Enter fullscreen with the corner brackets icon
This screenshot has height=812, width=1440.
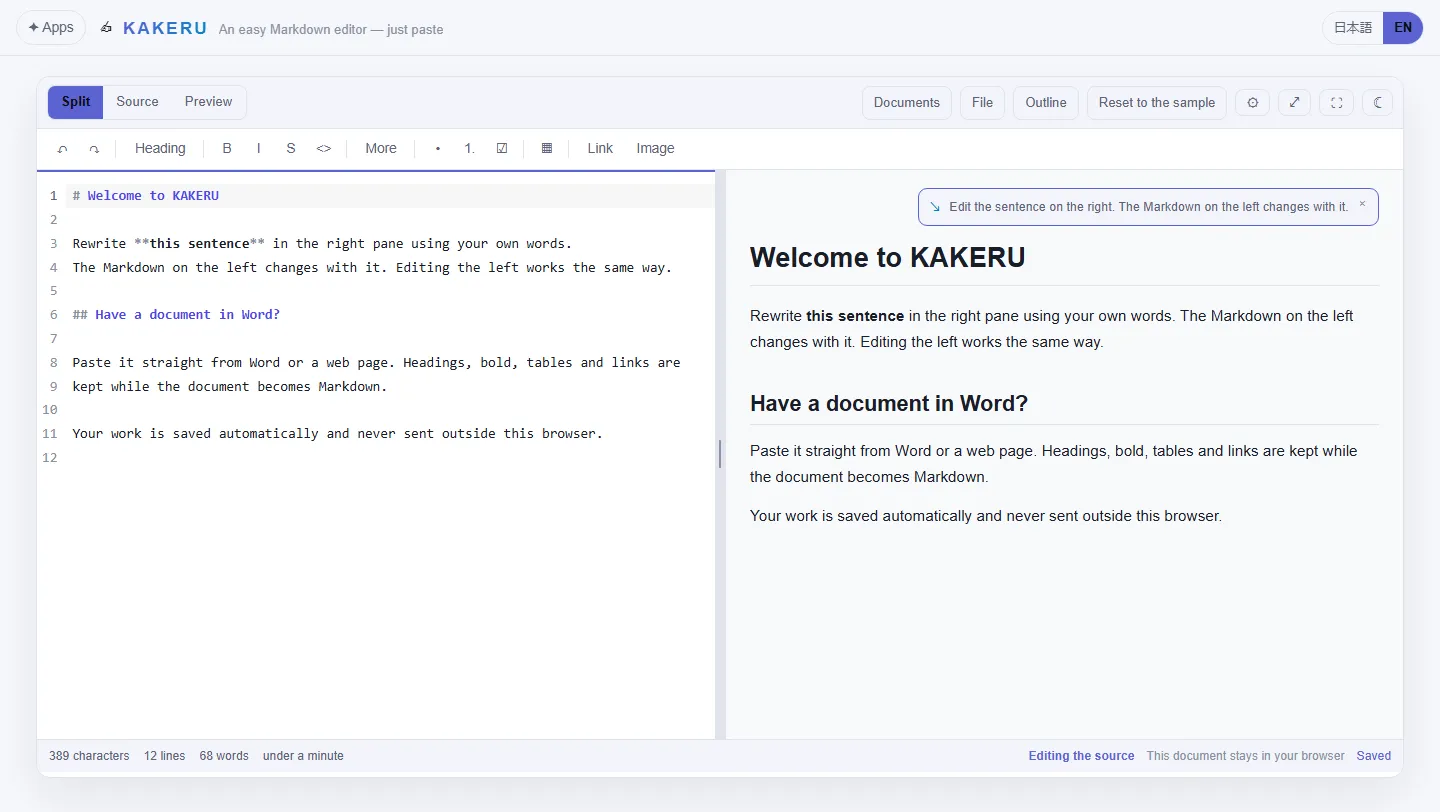1337,102
